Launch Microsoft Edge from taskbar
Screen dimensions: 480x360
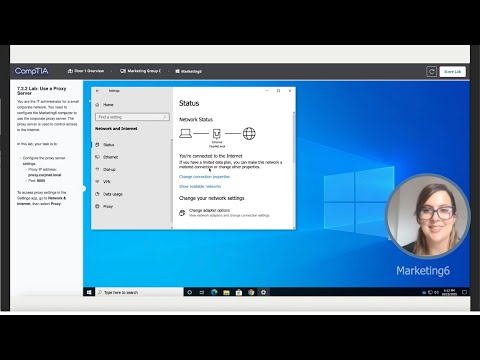coord(214,292)
